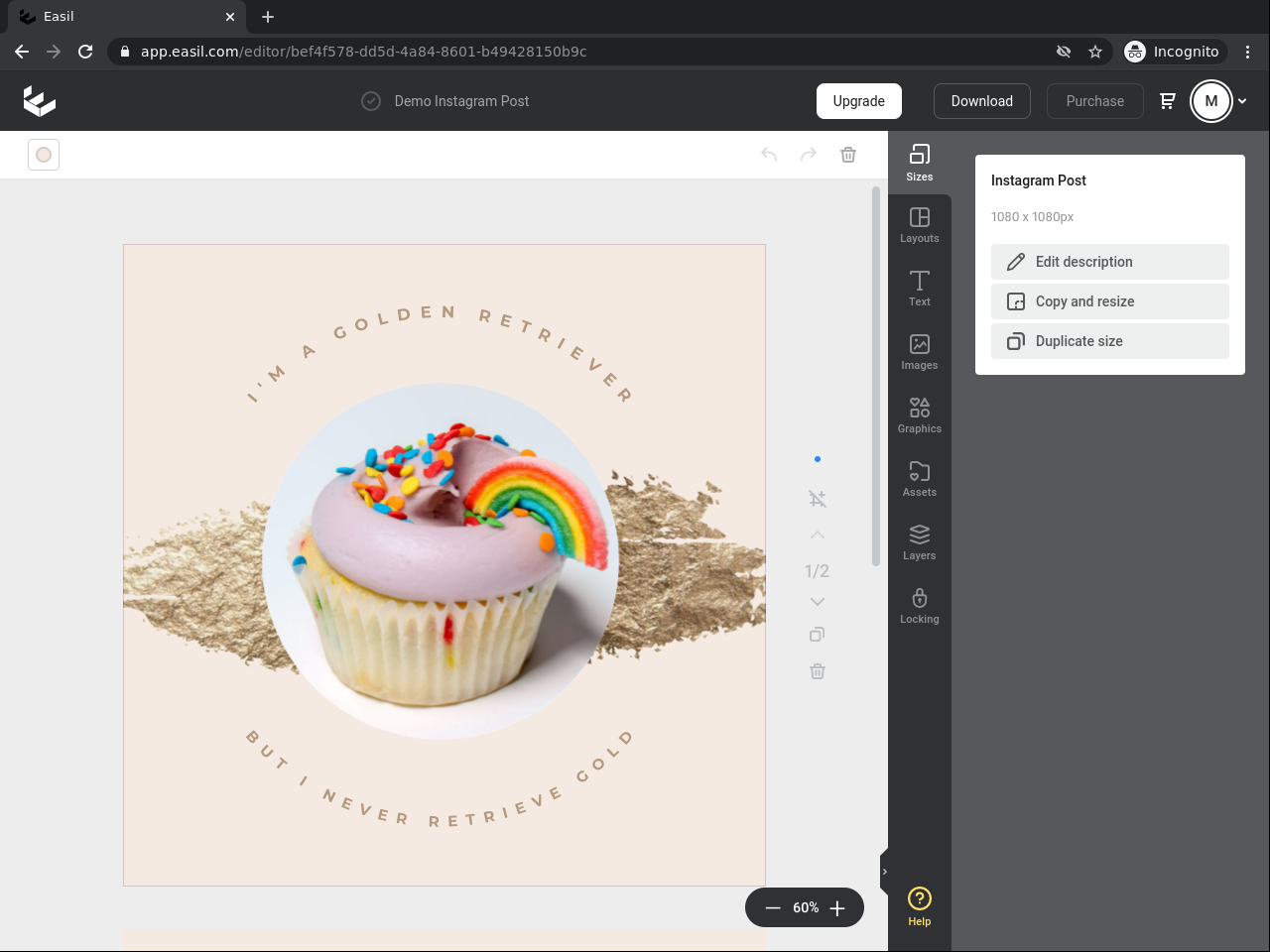1270x952 pixels.
Task: Click the 60% zoom level
Action: 806,908
